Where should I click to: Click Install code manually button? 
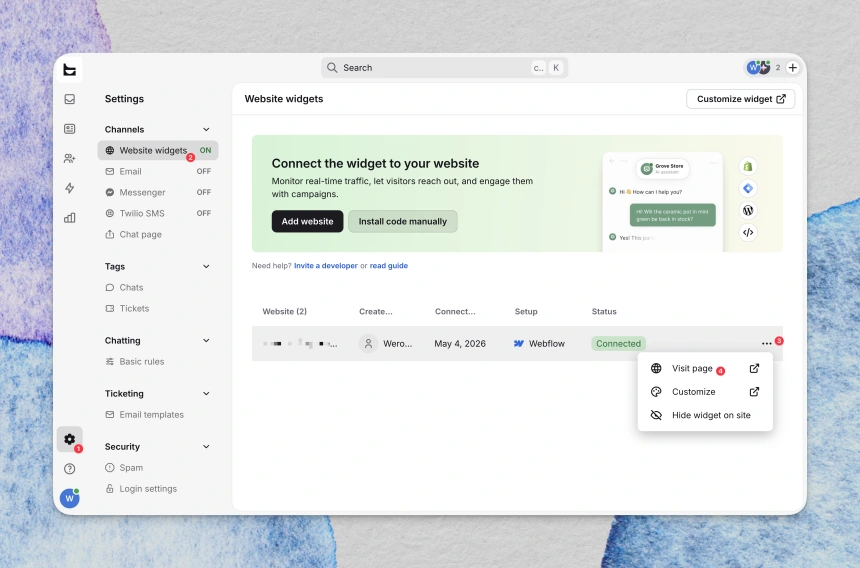[x=403, y=221]
